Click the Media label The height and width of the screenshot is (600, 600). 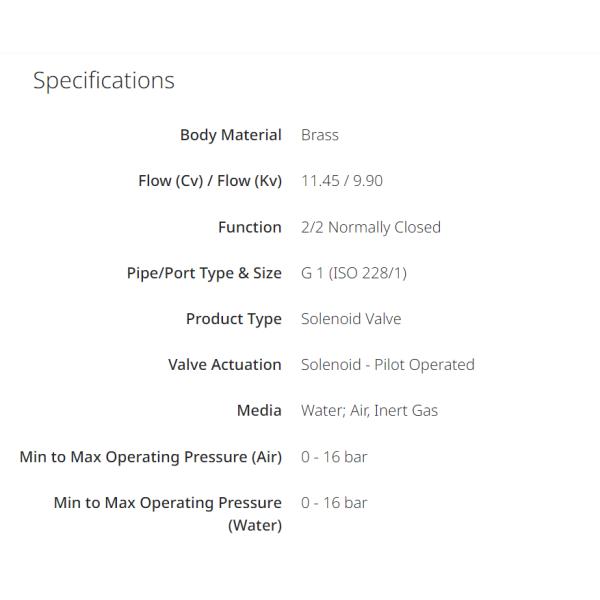pos(259,411)
